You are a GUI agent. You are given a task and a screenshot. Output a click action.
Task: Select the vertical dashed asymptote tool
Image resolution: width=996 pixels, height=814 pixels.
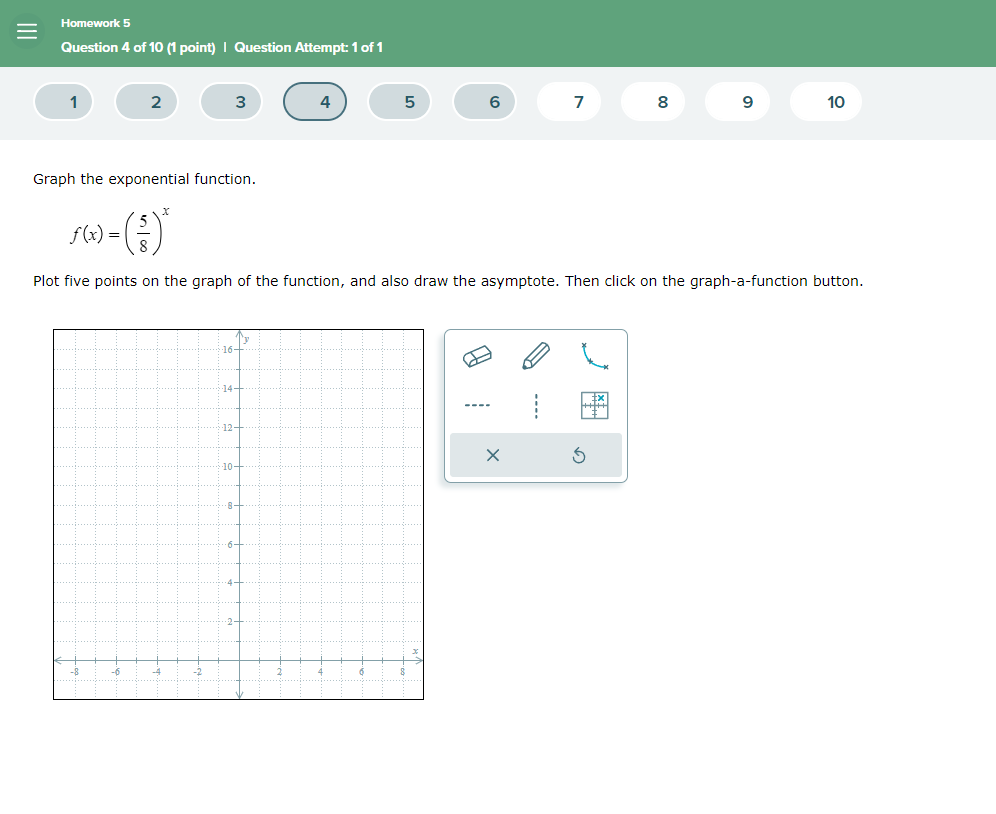pos(536,404)
